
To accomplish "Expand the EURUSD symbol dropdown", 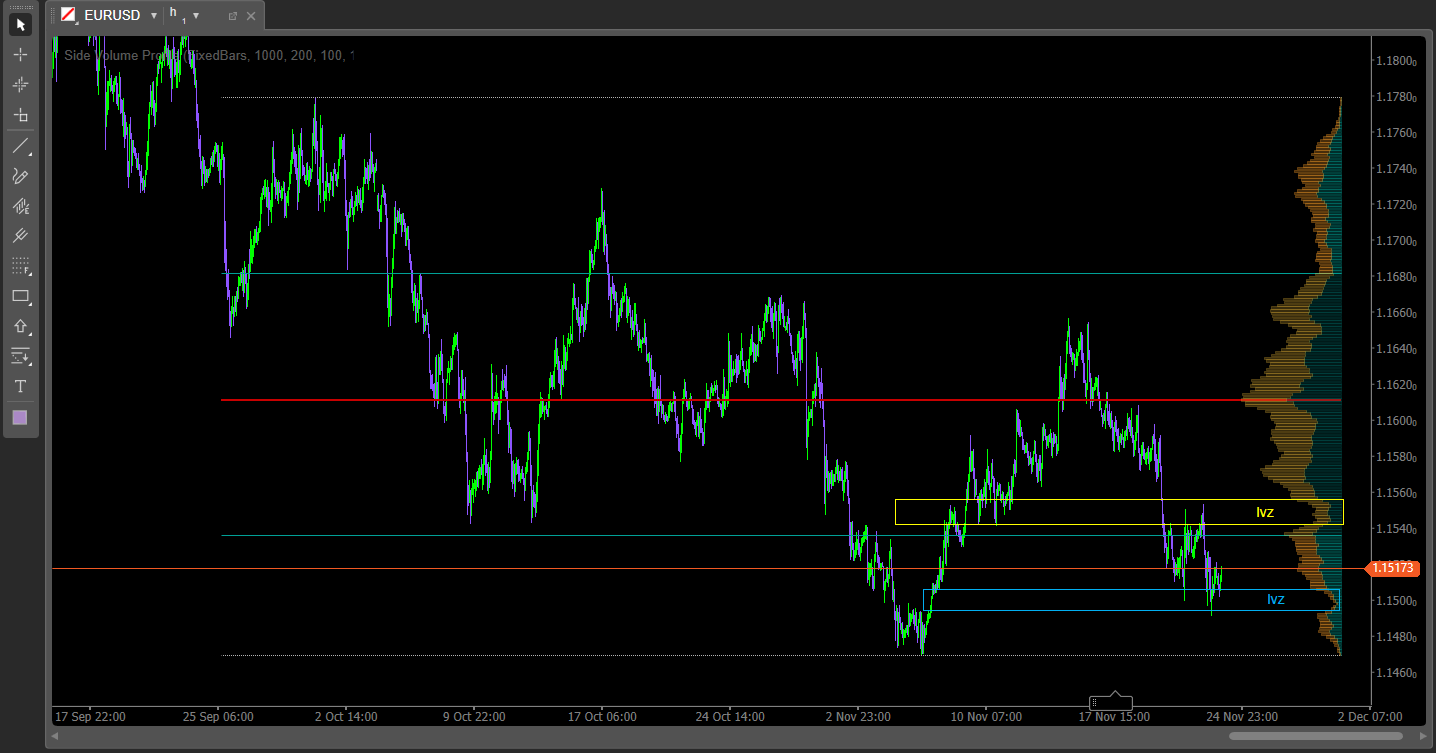I will [x=153, y=16].
